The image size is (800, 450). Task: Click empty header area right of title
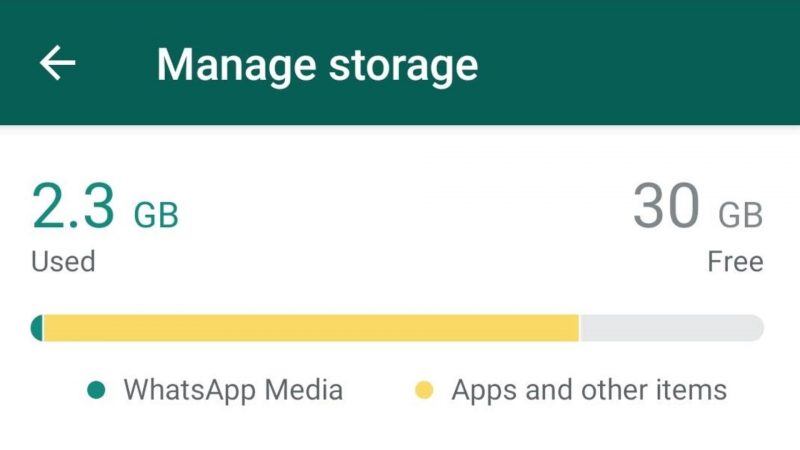[x=640, y=63]
